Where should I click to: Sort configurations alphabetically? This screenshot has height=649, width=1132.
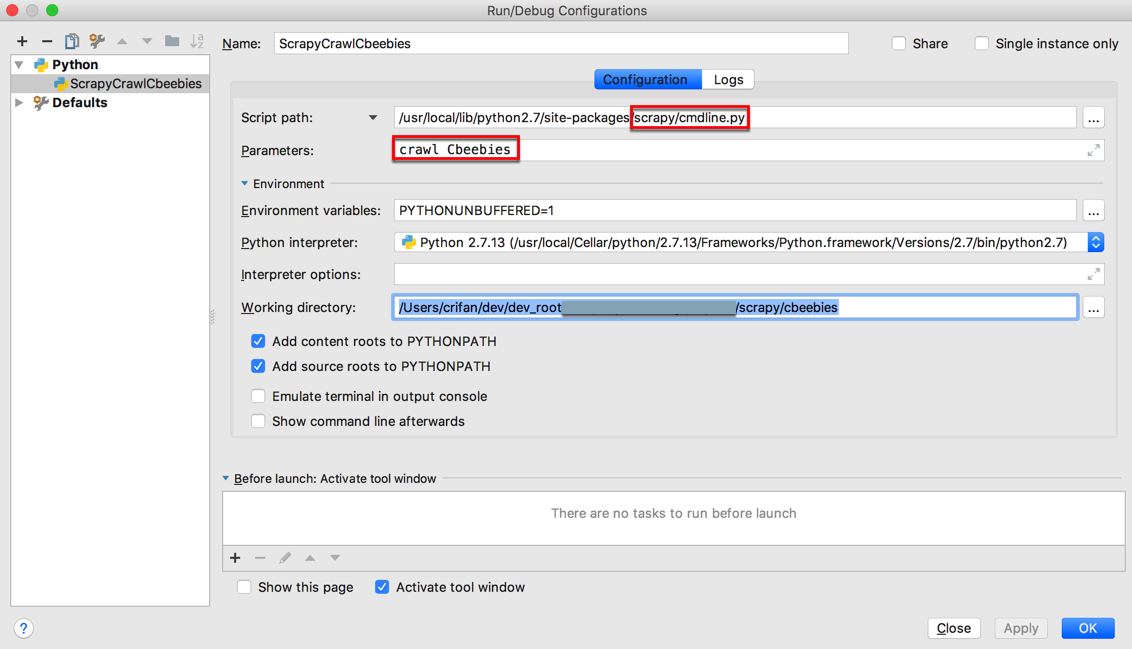[197, 41]
